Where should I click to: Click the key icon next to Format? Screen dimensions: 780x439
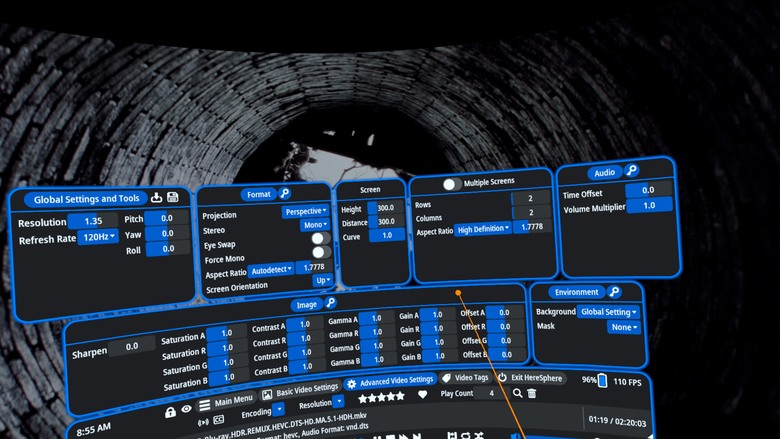point(284,193)
